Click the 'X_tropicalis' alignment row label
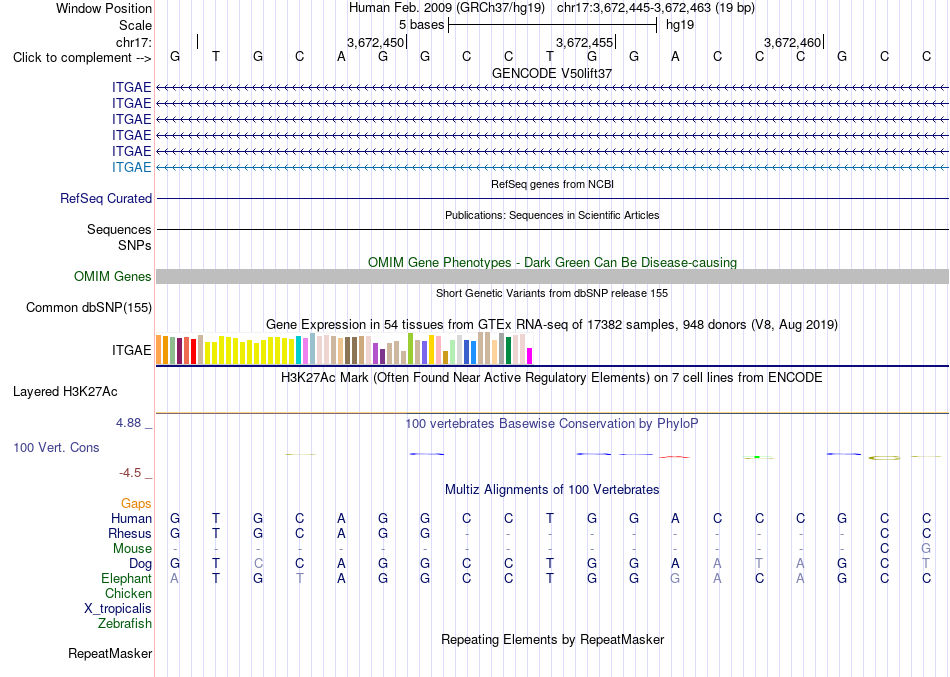The image size is (950, 677). pos(118,609)
